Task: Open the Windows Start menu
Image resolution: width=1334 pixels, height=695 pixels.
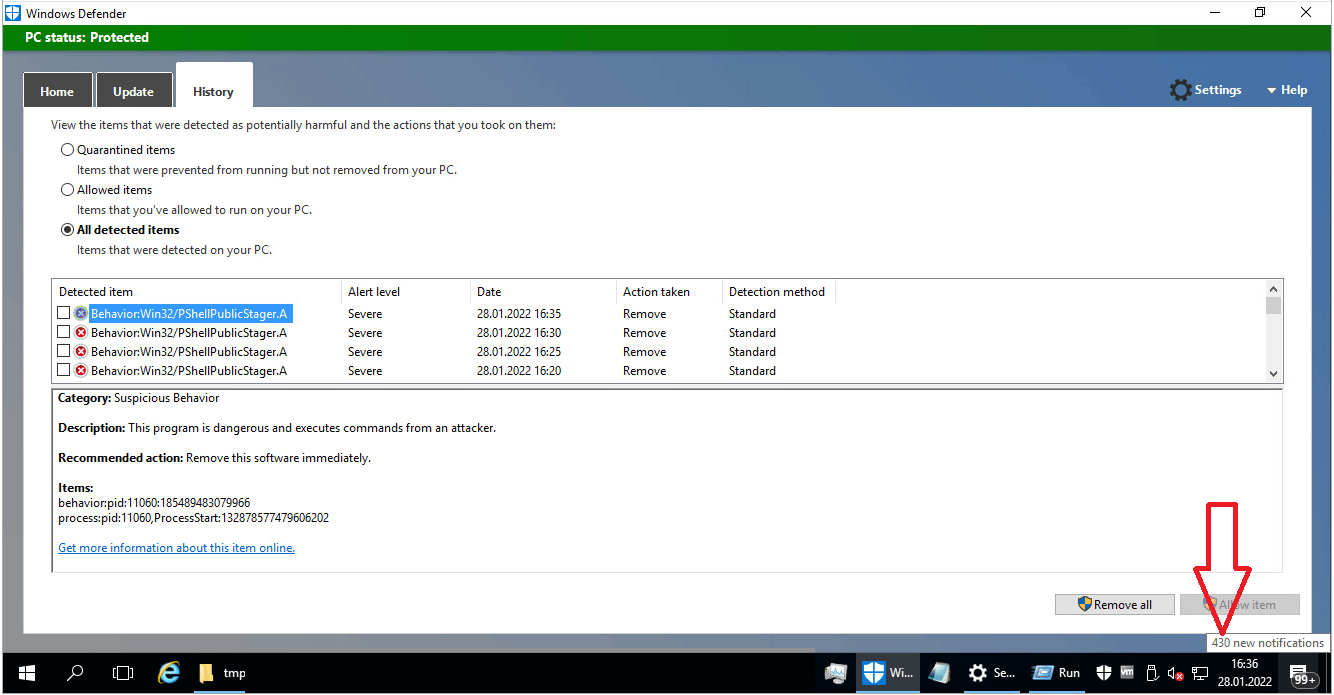Action: pyautogui.click(x=27, y=673)
